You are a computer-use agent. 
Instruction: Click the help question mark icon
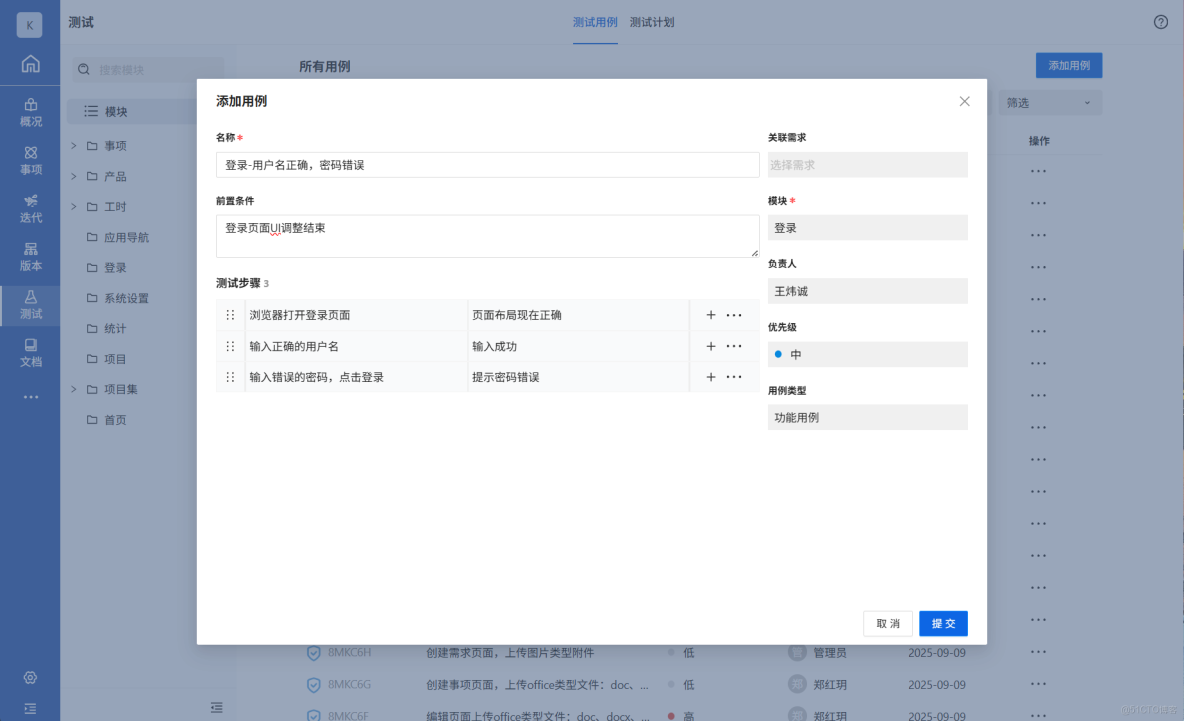point(1159,21)
